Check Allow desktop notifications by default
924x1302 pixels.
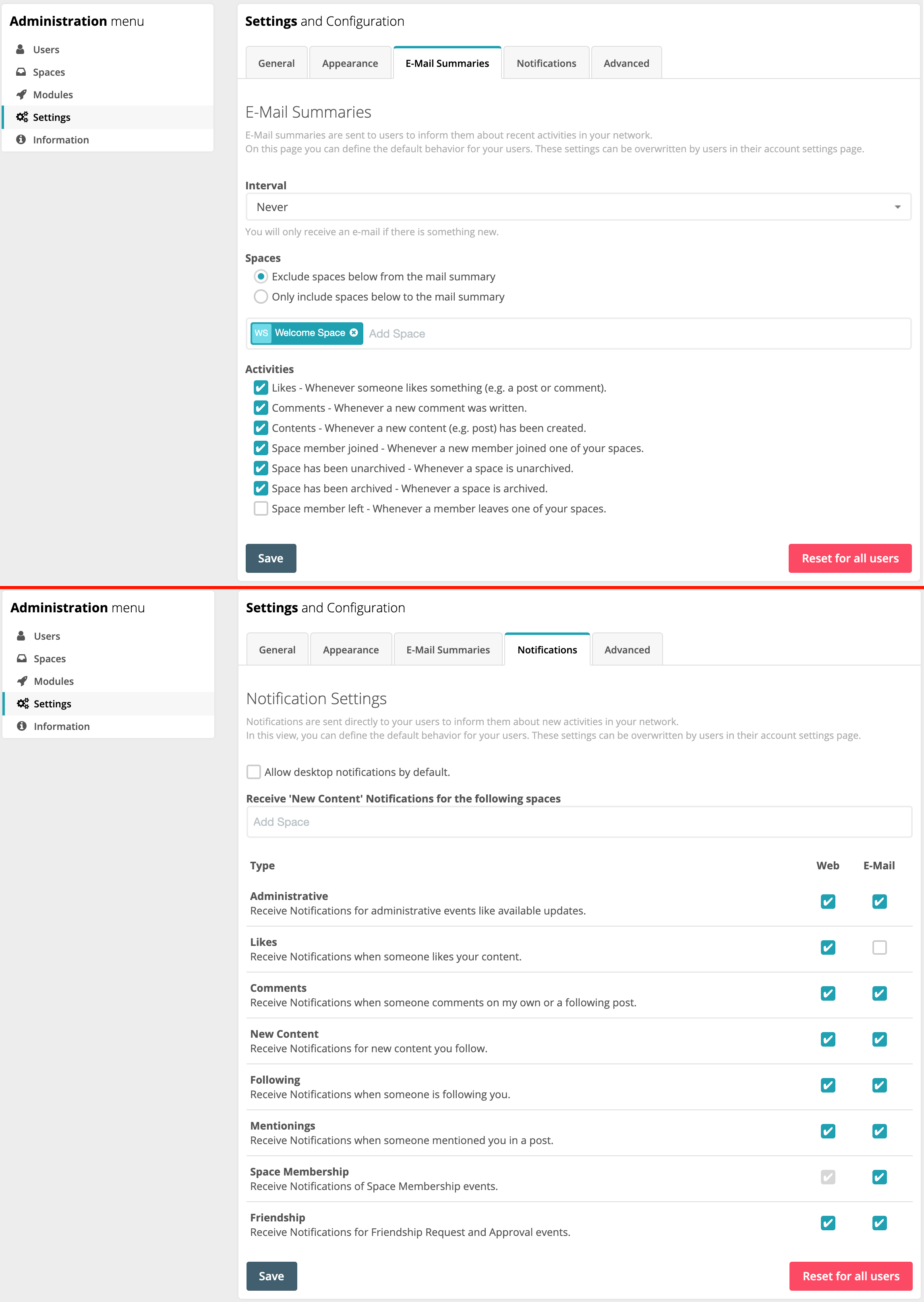coord(254,771)
